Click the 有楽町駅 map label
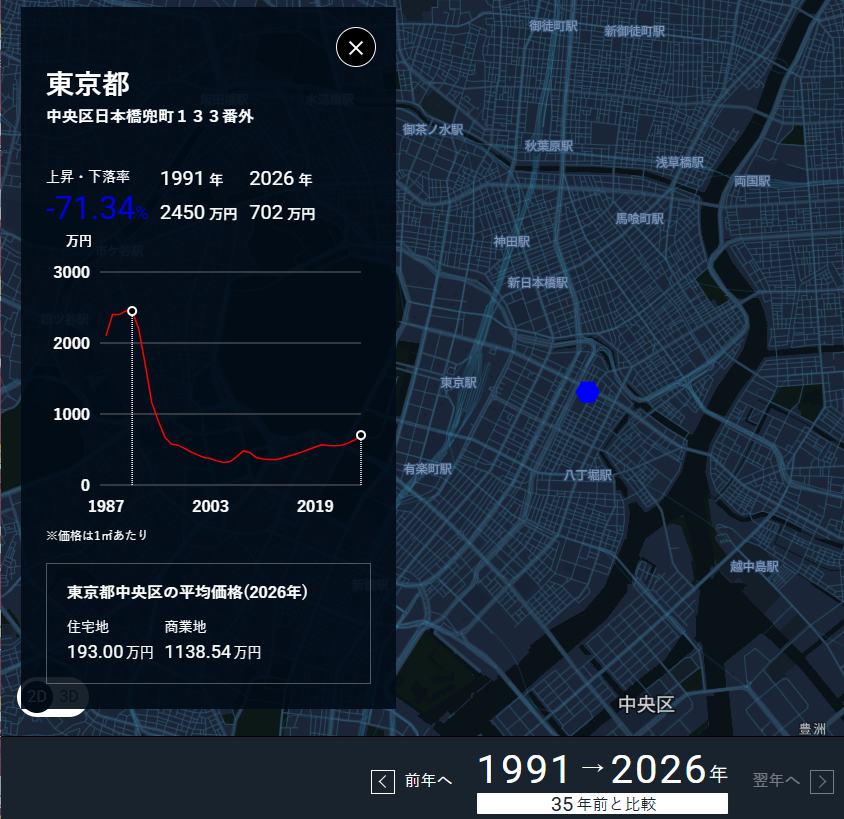Viewport: 844px width, 819px height. [x=428, y=469]
